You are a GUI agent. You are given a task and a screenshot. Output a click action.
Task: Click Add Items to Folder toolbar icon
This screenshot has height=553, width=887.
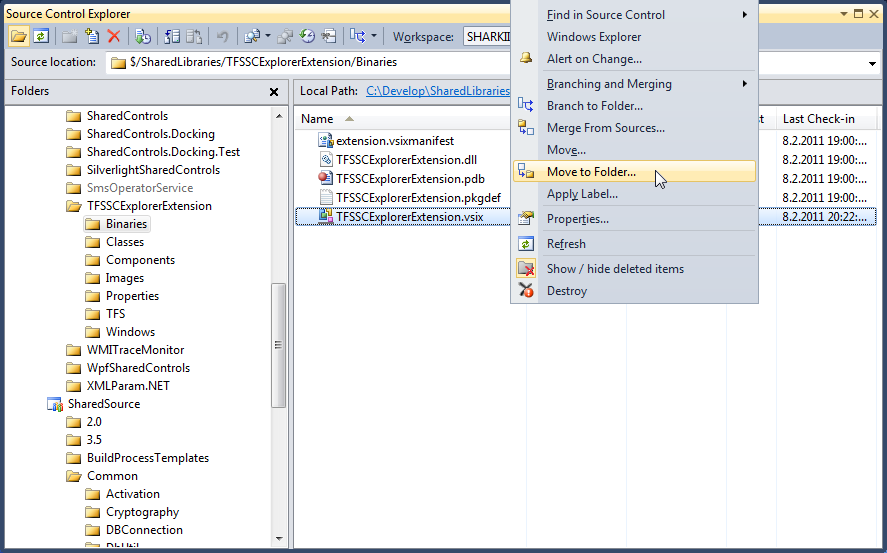pyautogui.click(x=93, y=36)
